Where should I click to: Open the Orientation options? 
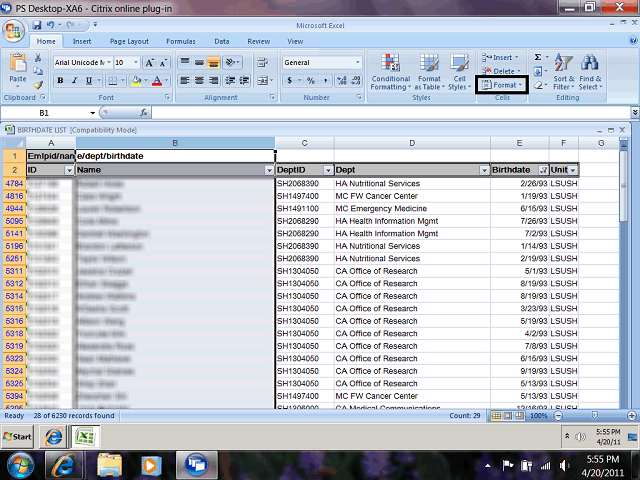point(232,62)
